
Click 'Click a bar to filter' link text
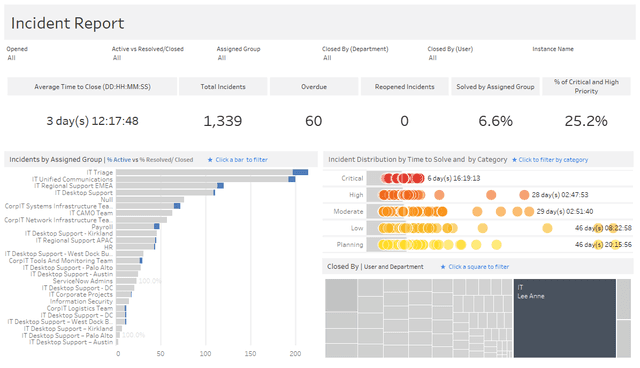pyautogui.click(x=242, y=160)
